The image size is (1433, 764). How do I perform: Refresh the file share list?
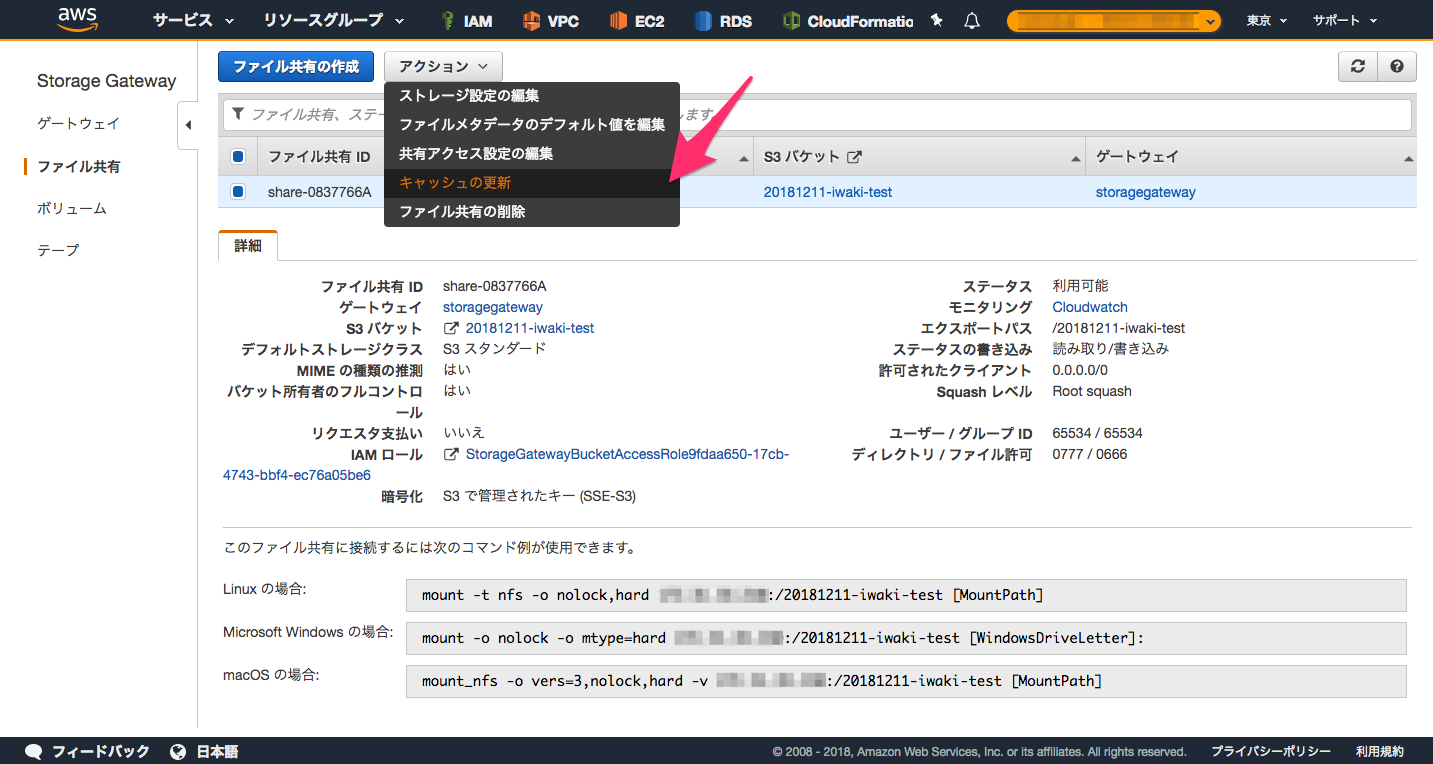coord(1358,66)
